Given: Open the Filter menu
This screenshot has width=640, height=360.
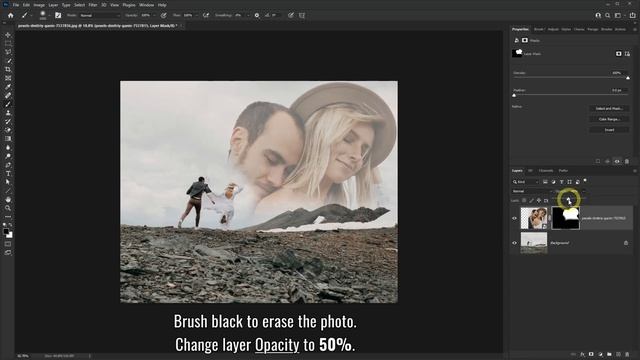Looking at the screenshot, I should (x=93, y=5).
